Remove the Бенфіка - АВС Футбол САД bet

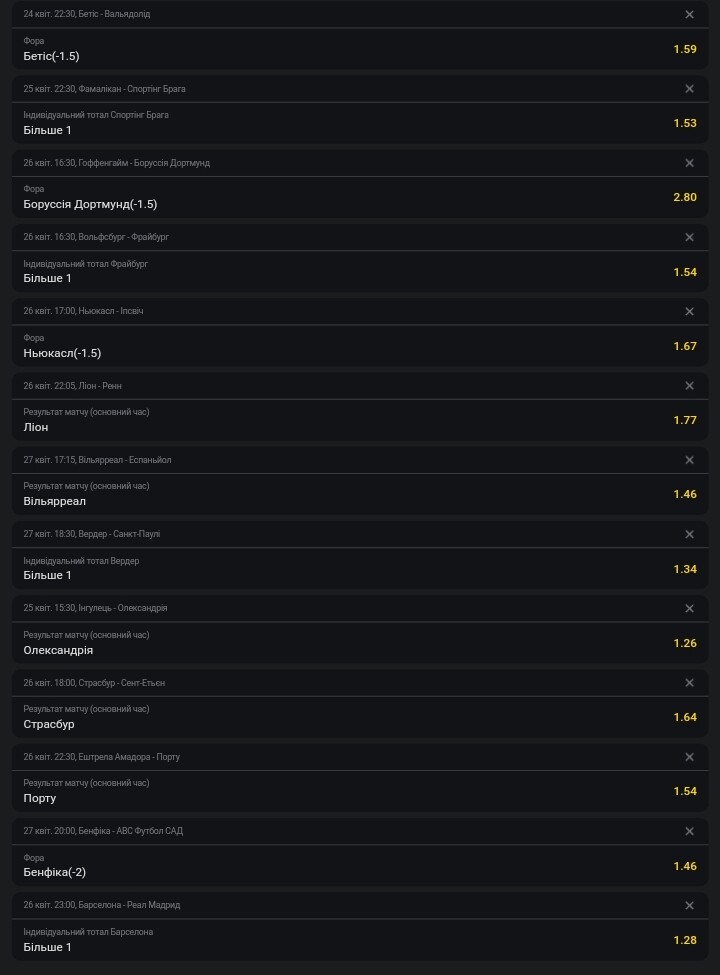(689, 831)
